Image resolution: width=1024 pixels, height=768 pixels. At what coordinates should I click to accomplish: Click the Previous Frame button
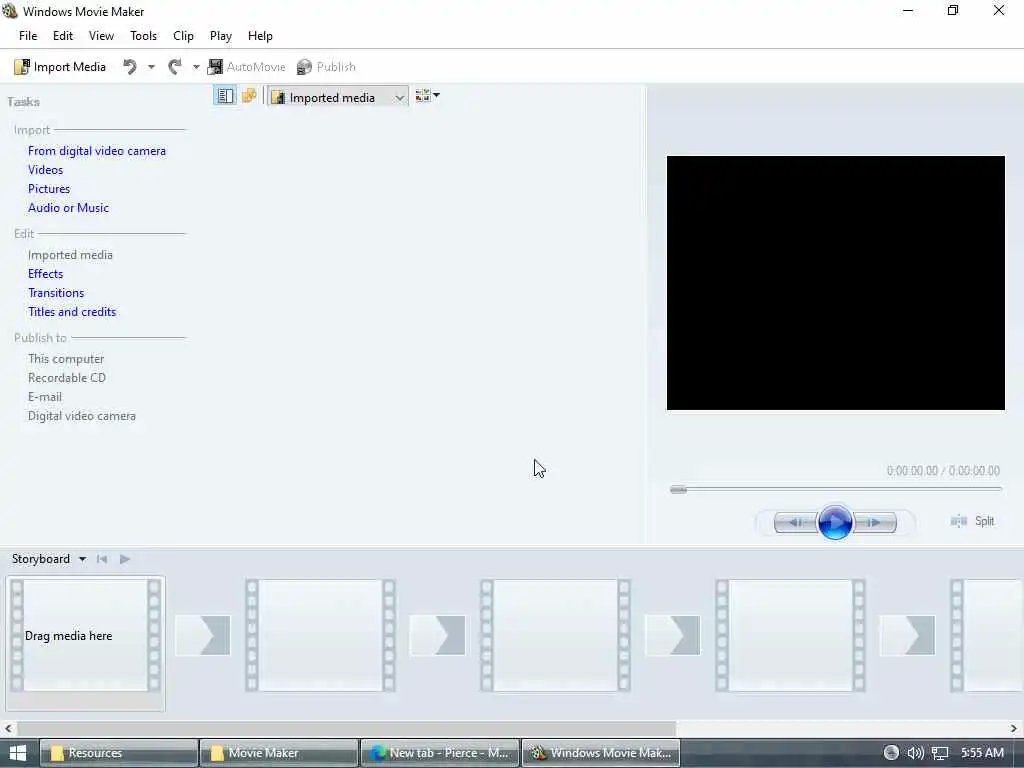click(795, 522)
